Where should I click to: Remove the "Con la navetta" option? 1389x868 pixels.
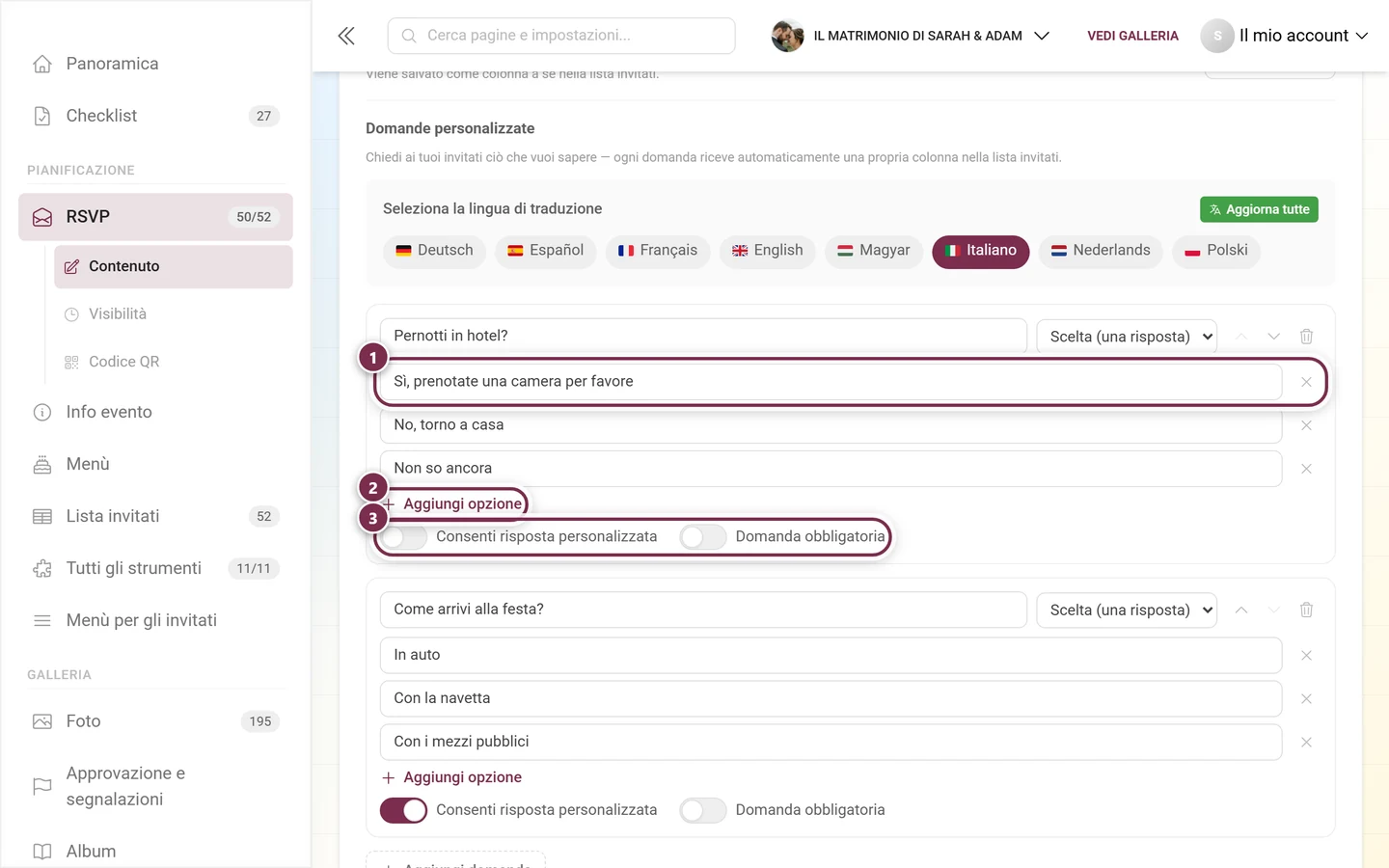click(1306, 699)
